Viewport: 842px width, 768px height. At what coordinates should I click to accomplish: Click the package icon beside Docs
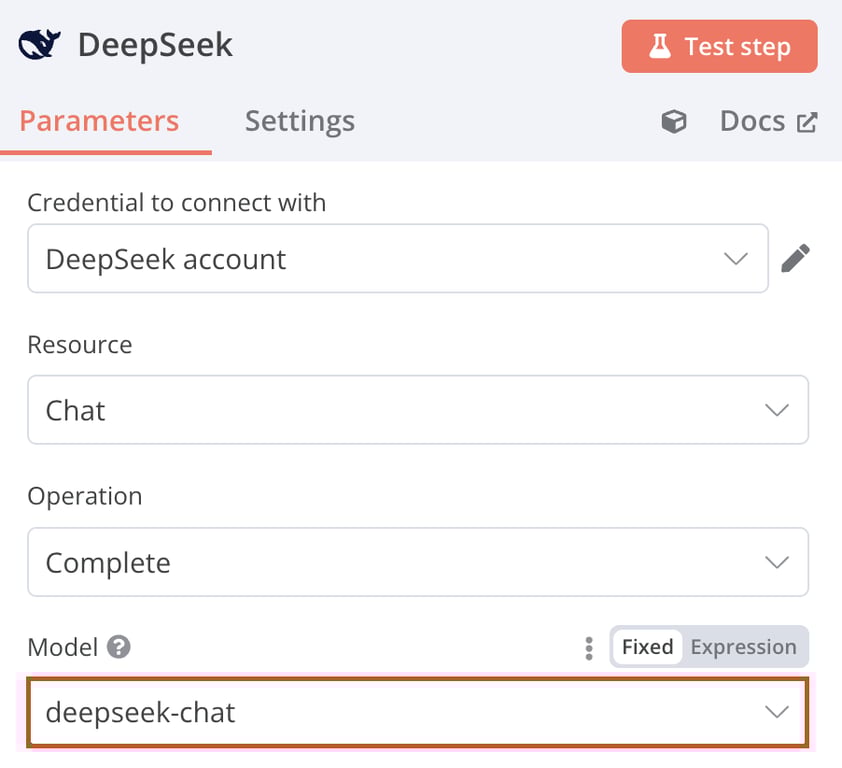click(x=674, y=121)
